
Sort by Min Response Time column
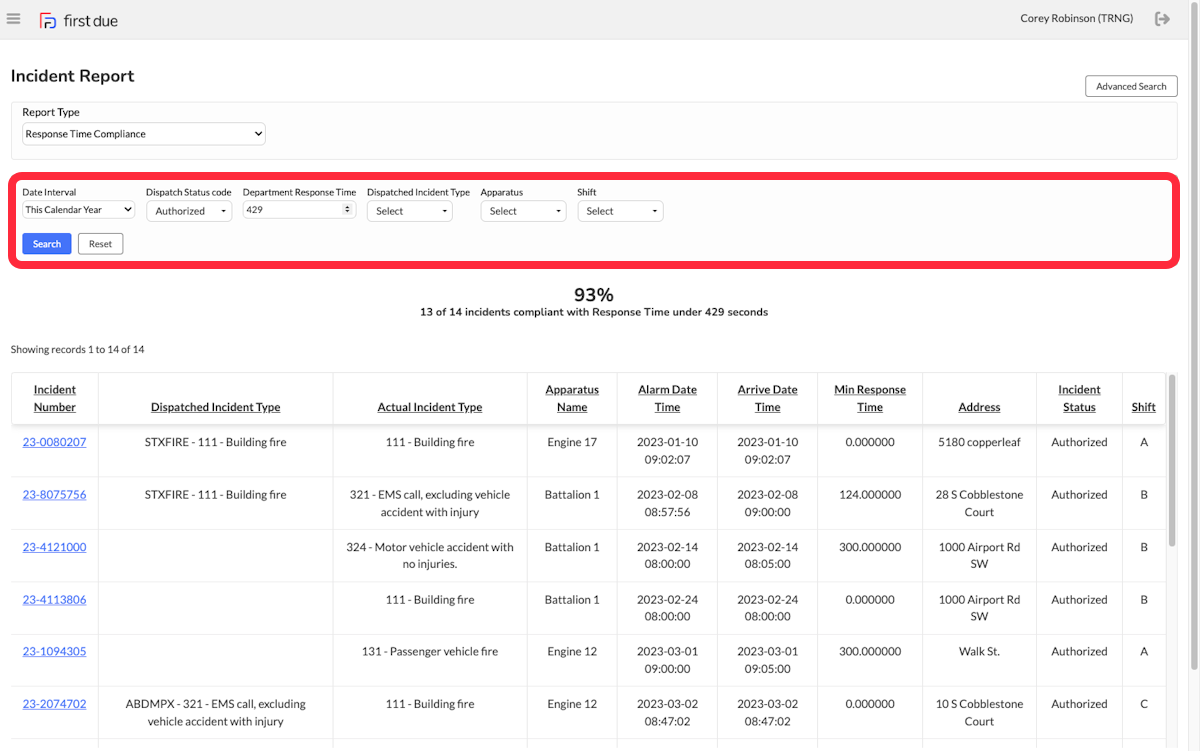click(870, 398)
